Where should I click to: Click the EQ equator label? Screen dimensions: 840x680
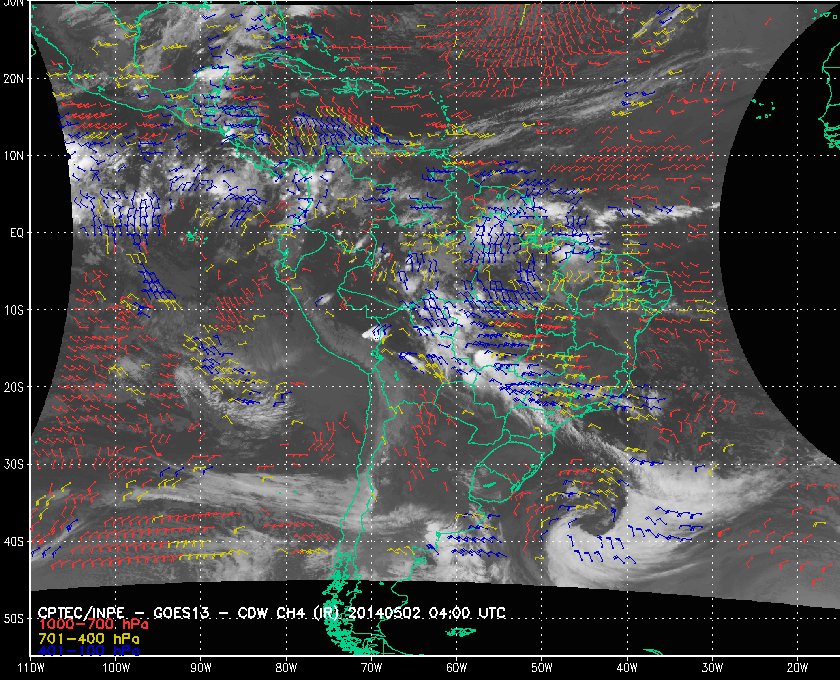point(17,233)
